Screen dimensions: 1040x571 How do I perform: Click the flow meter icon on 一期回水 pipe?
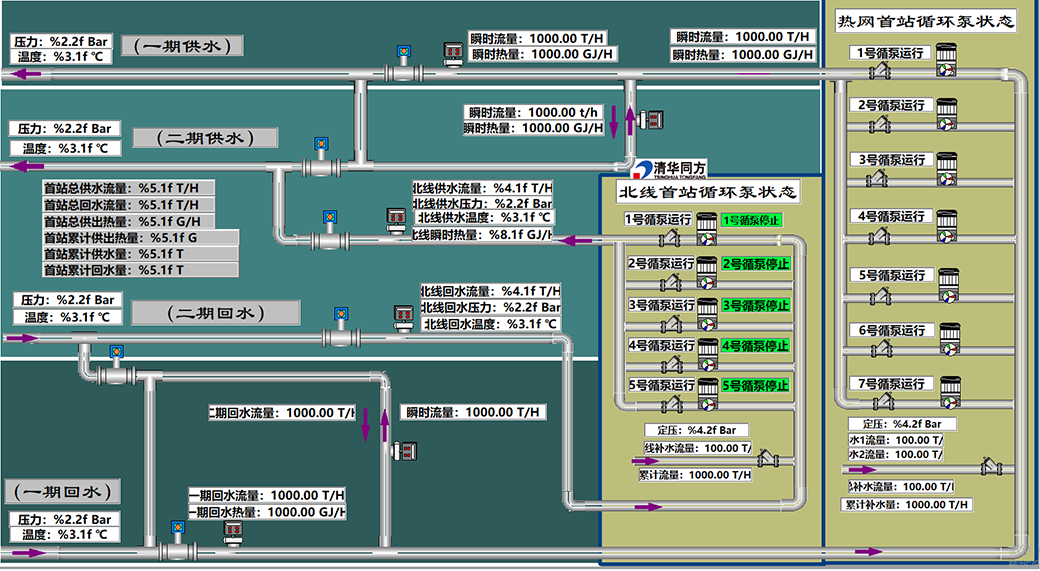click(177, 542)
